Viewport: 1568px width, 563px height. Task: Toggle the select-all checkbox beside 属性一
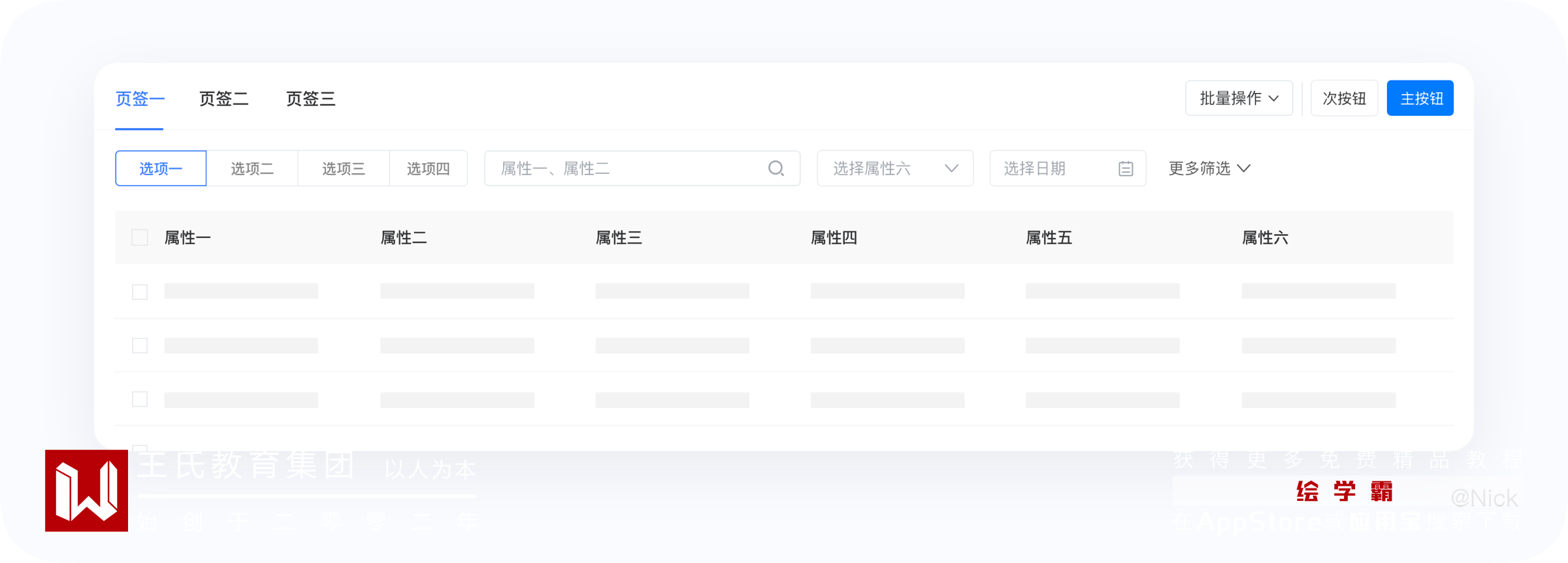coord(140,237)
